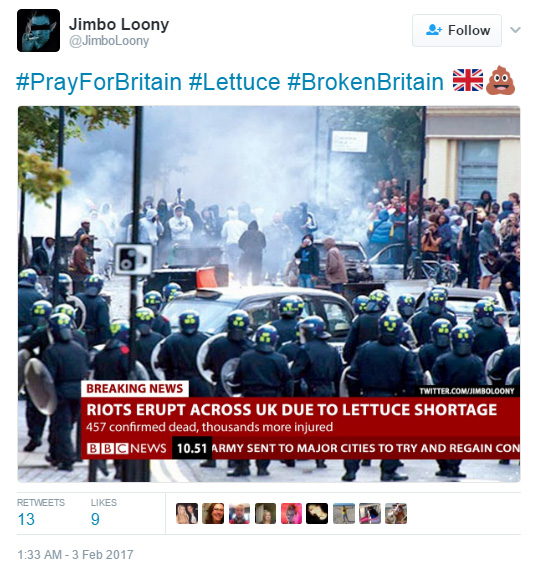Click the @JimboLoony handle

[x=109, y=41]
